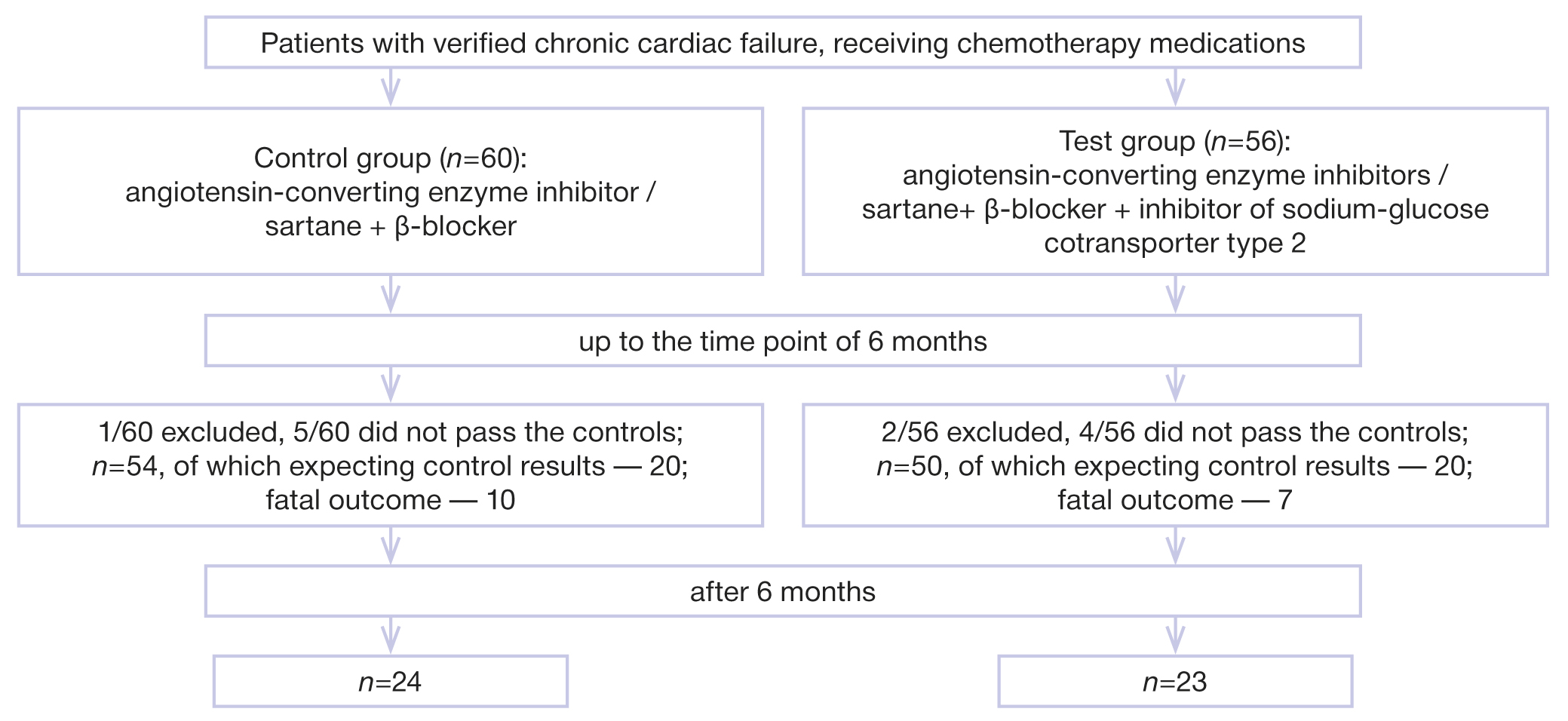Click the arrow below the '1/60 excluded' box
Viewport: 1568px width, 721px height.
tap(390, 545)
